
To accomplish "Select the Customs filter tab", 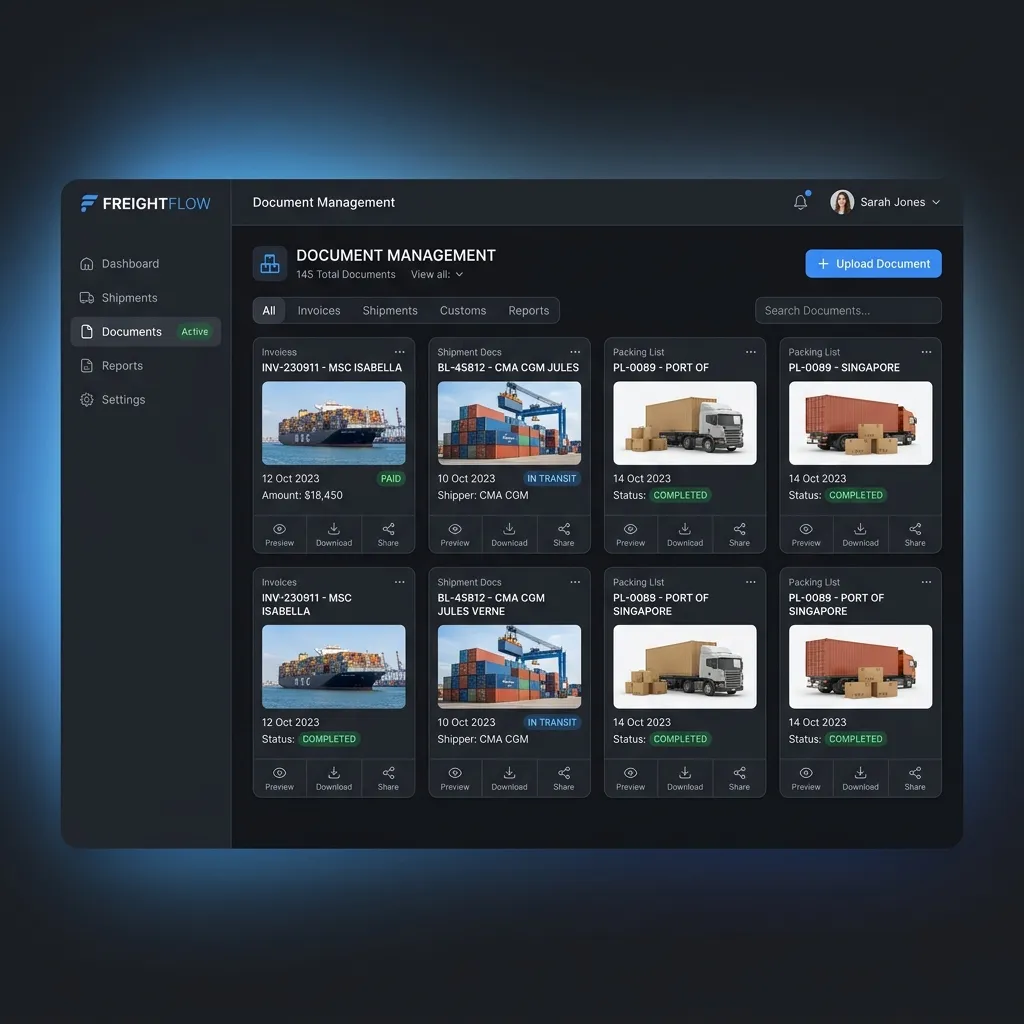I will click(x=462, y=310).
